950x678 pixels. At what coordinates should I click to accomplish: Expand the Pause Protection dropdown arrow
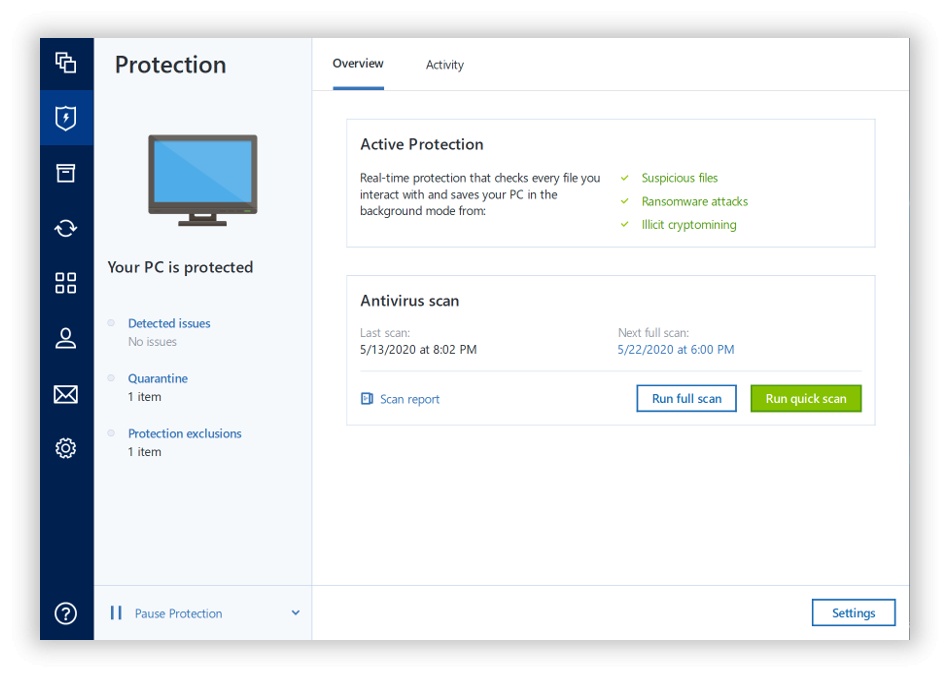pyautogui.click(x=295, y=613)
